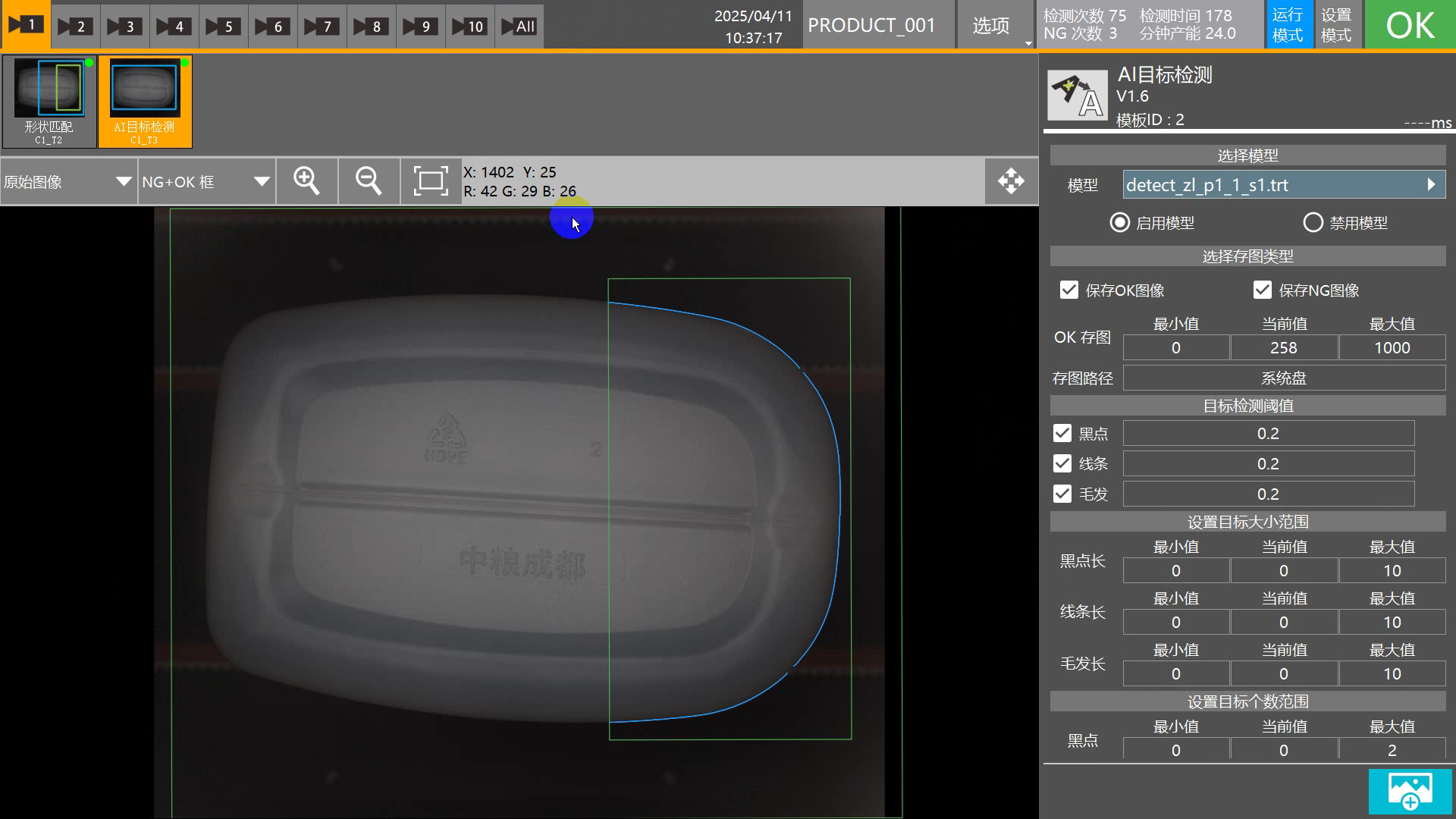Click 运行模式 button
1456x819 pixels.
[1288, 25]
